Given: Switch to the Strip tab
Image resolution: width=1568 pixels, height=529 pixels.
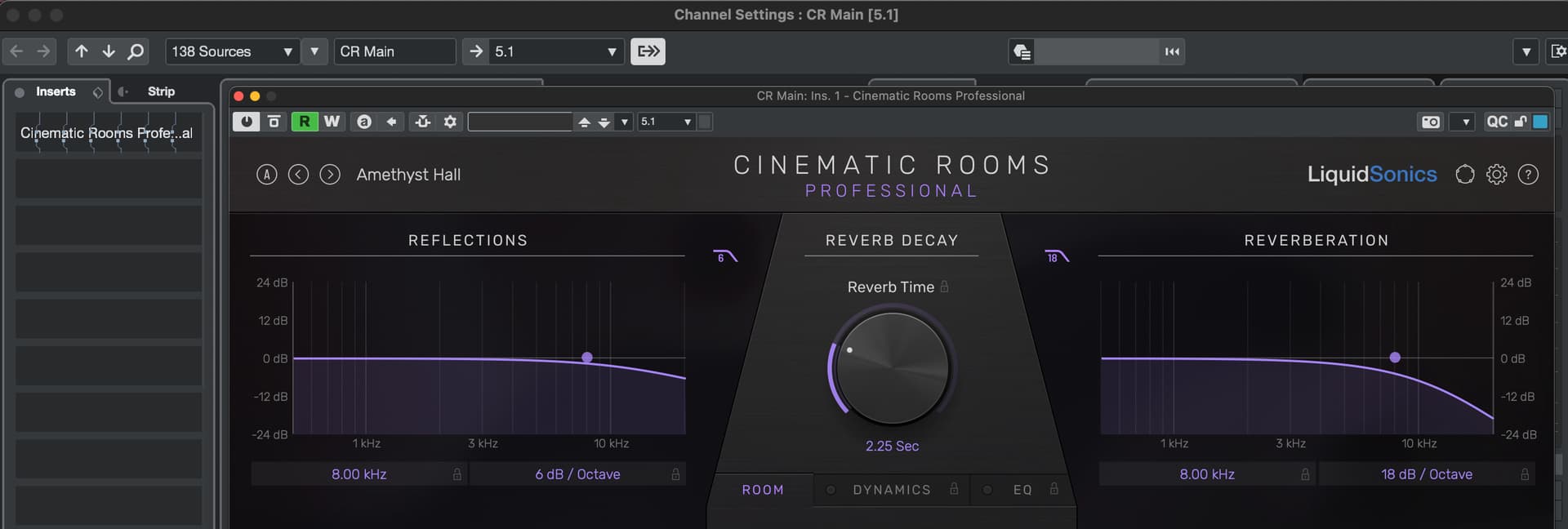Looking at the screenshot, I should coord(161,91).
